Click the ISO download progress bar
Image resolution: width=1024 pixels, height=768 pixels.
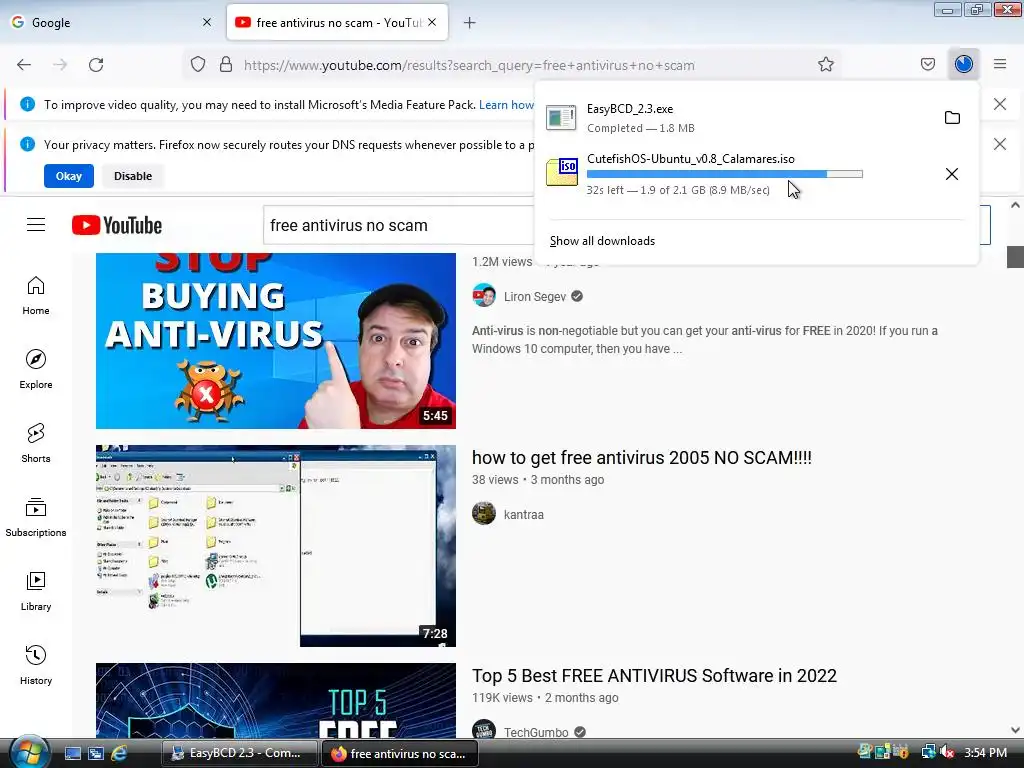pyautogui.click(x=724, y=174)
